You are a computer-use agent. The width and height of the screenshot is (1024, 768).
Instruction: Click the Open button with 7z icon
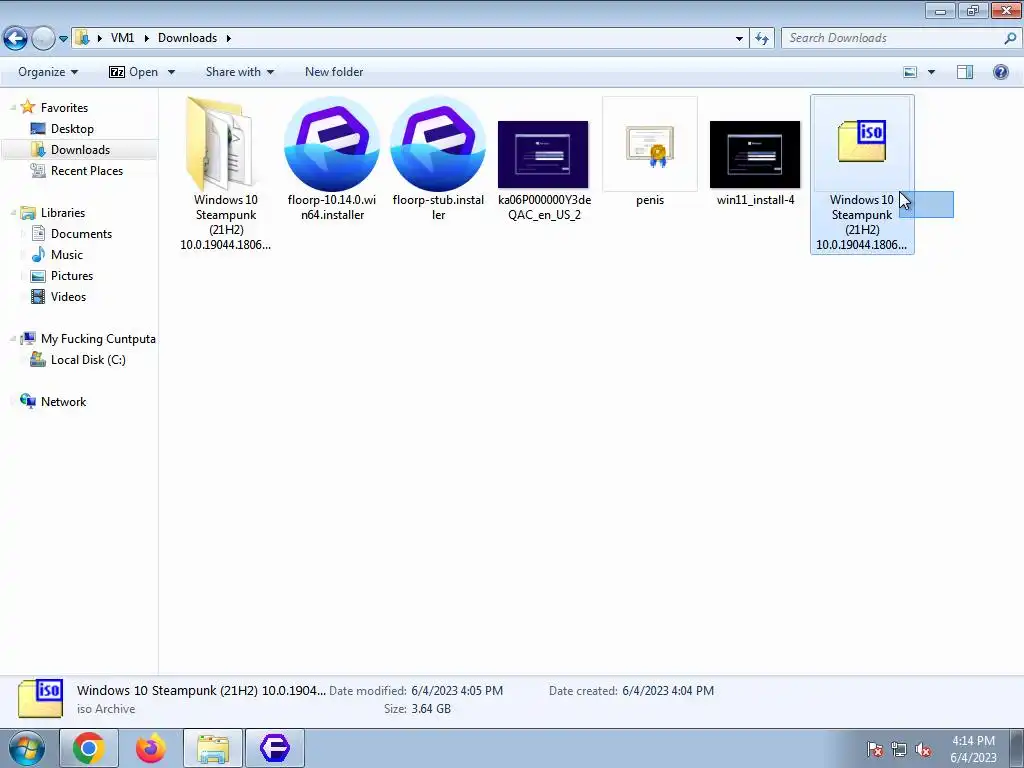[133, 72]
